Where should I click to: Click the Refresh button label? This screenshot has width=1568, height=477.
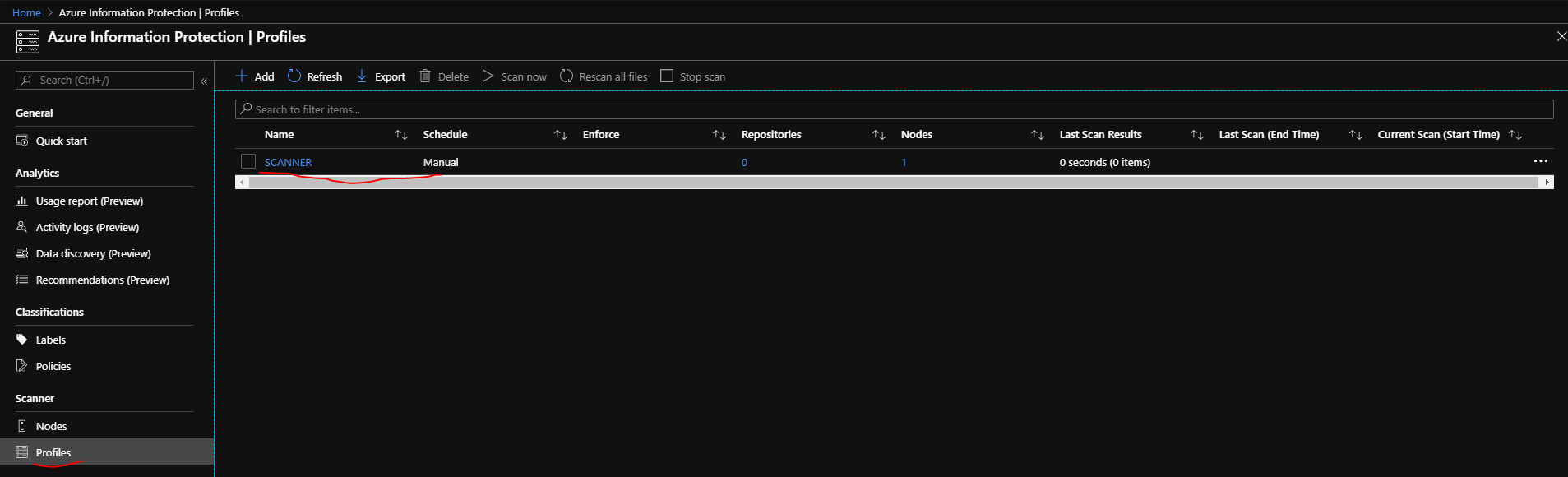point(325,76)
